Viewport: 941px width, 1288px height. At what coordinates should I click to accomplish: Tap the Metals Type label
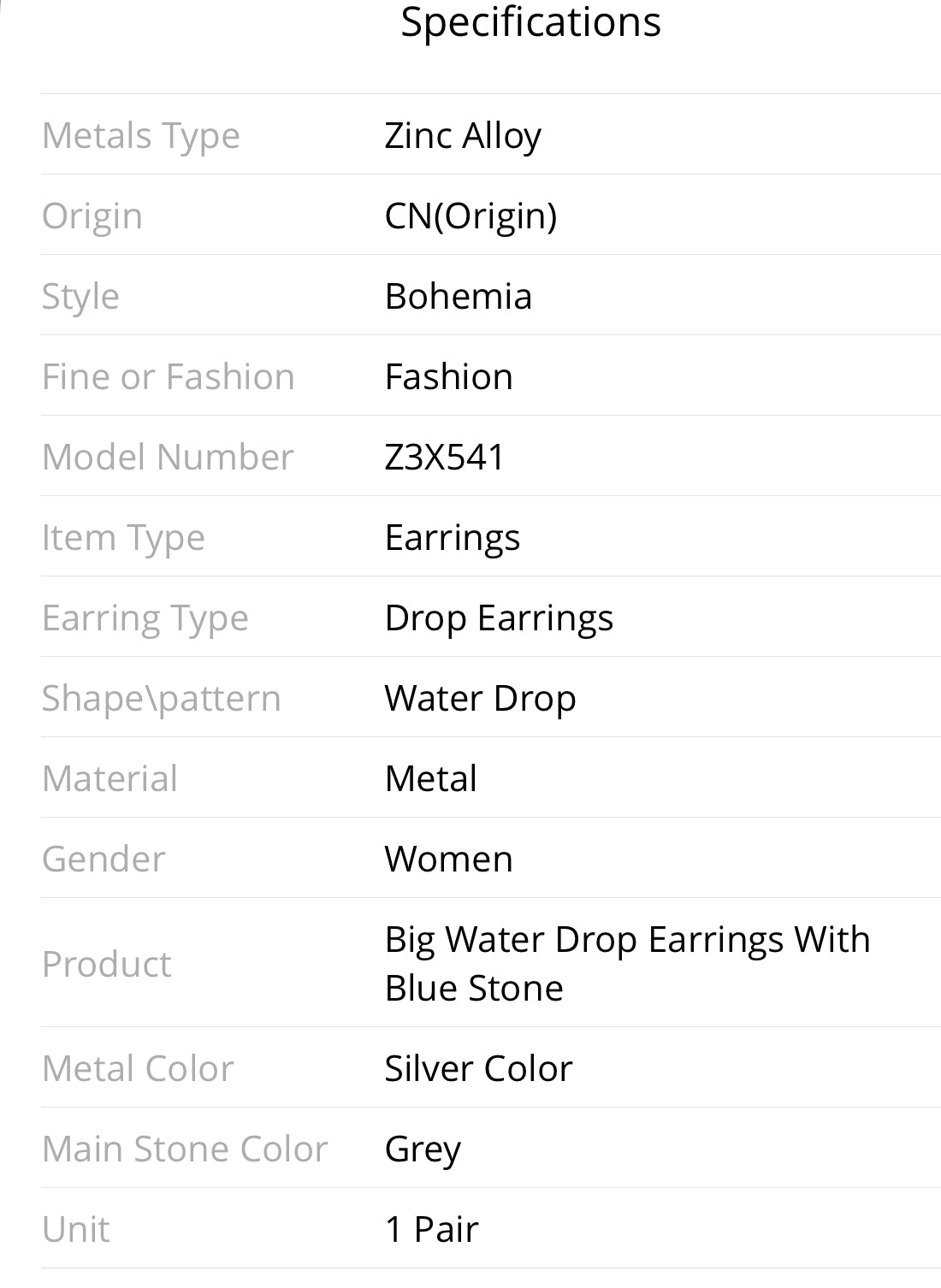click(x=141, y=136)
